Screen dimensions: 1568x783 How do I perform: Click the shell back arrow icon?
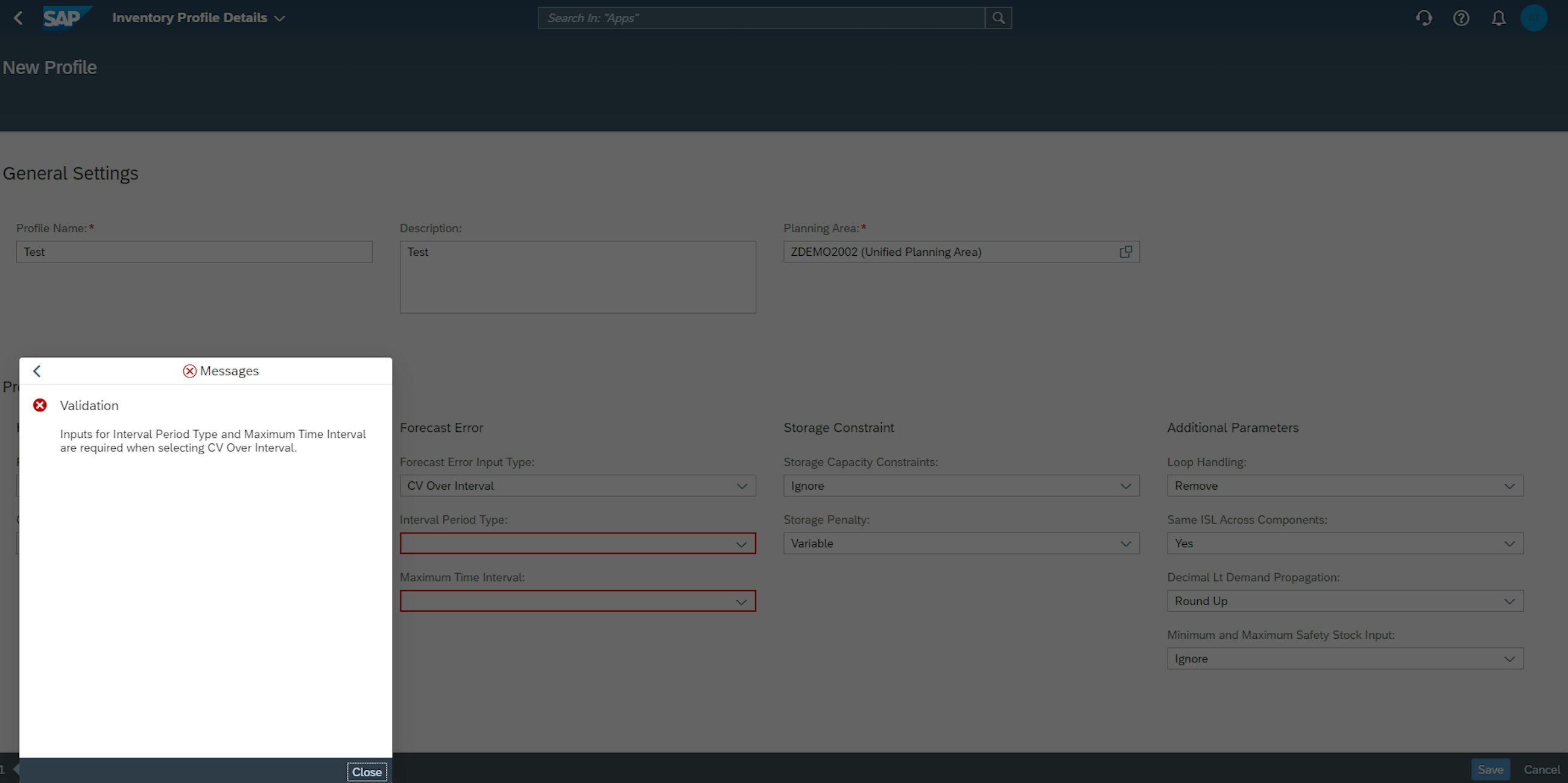tap(18, 18)
